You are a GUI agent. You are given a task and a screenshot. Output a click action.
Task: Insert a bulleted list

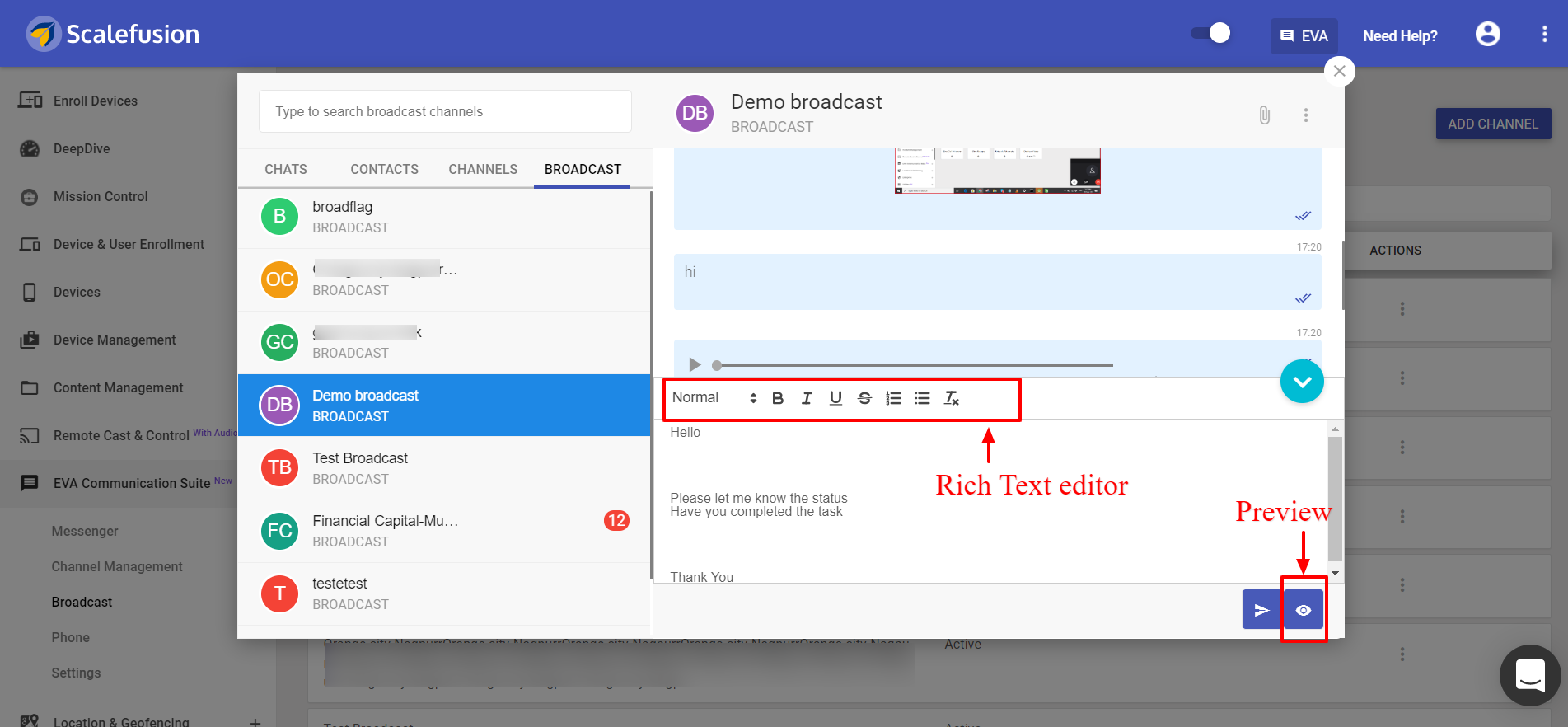point(922,398)
